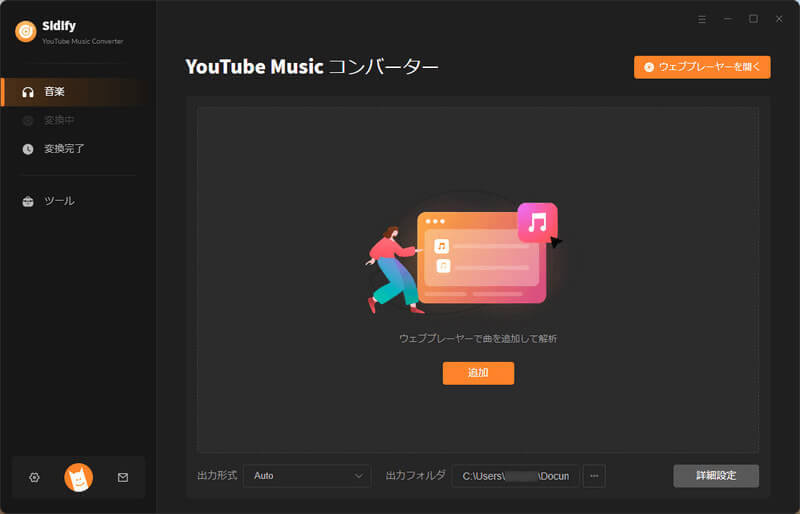
Task: Expand the 出力形式 Auto dropdown
Action: tap(307, 476)
